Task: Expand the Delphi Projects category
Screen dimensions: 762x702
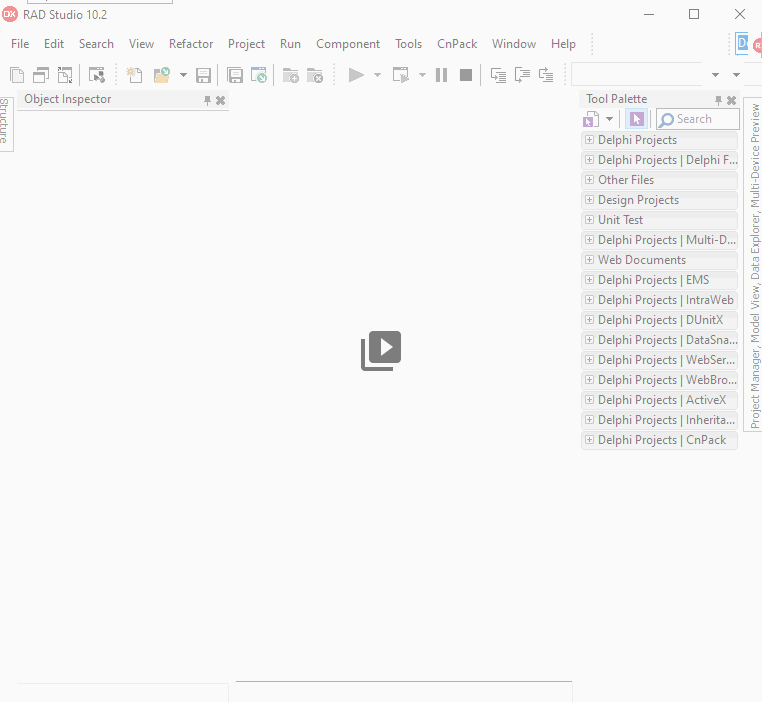Action: coord(589,140)
